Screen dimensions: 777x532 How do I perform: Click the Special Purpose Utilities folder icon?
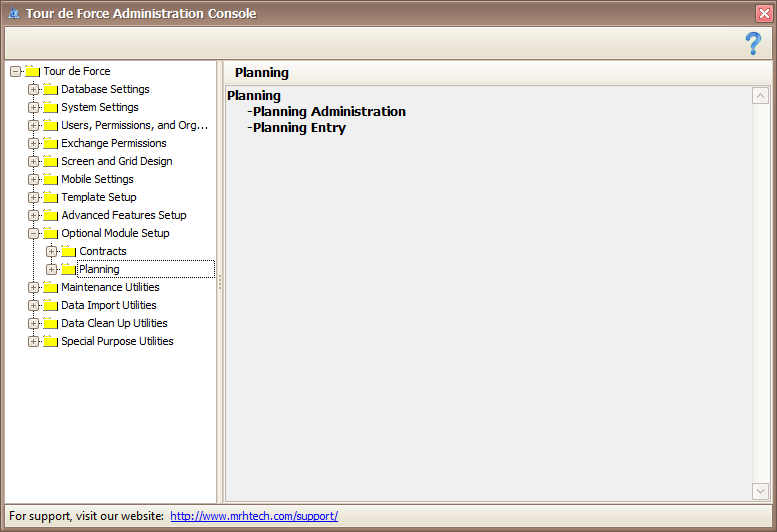[x=51, y=341]
